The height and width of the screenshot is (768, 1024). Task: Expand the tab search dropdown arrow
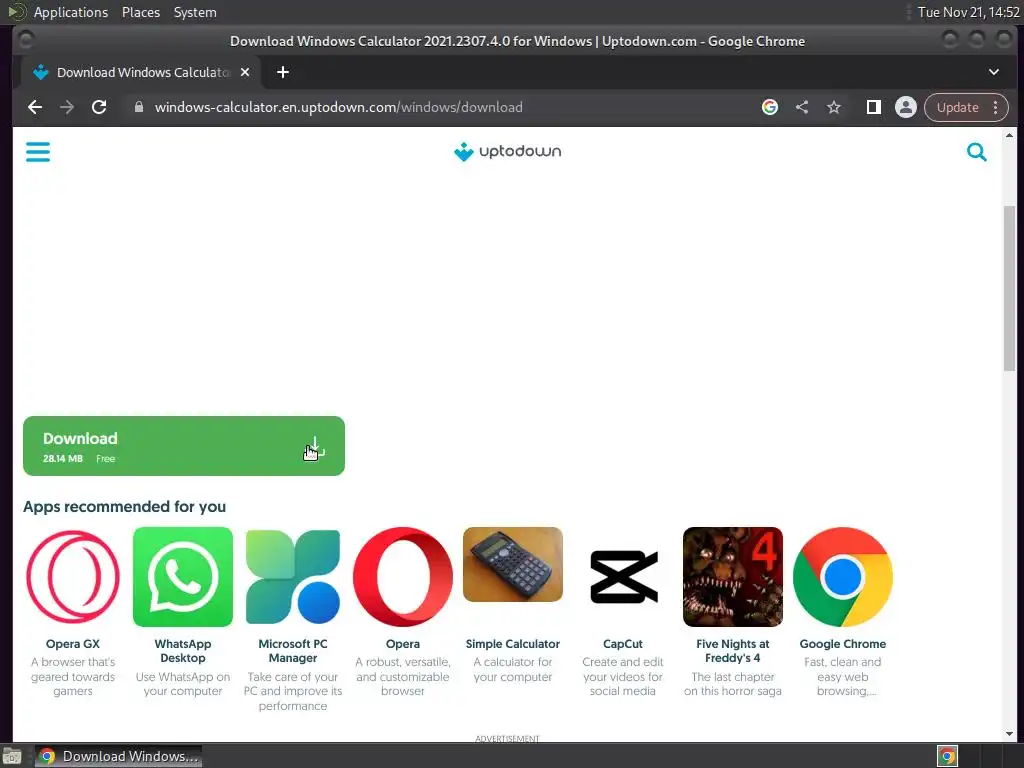tap(993, 72)
